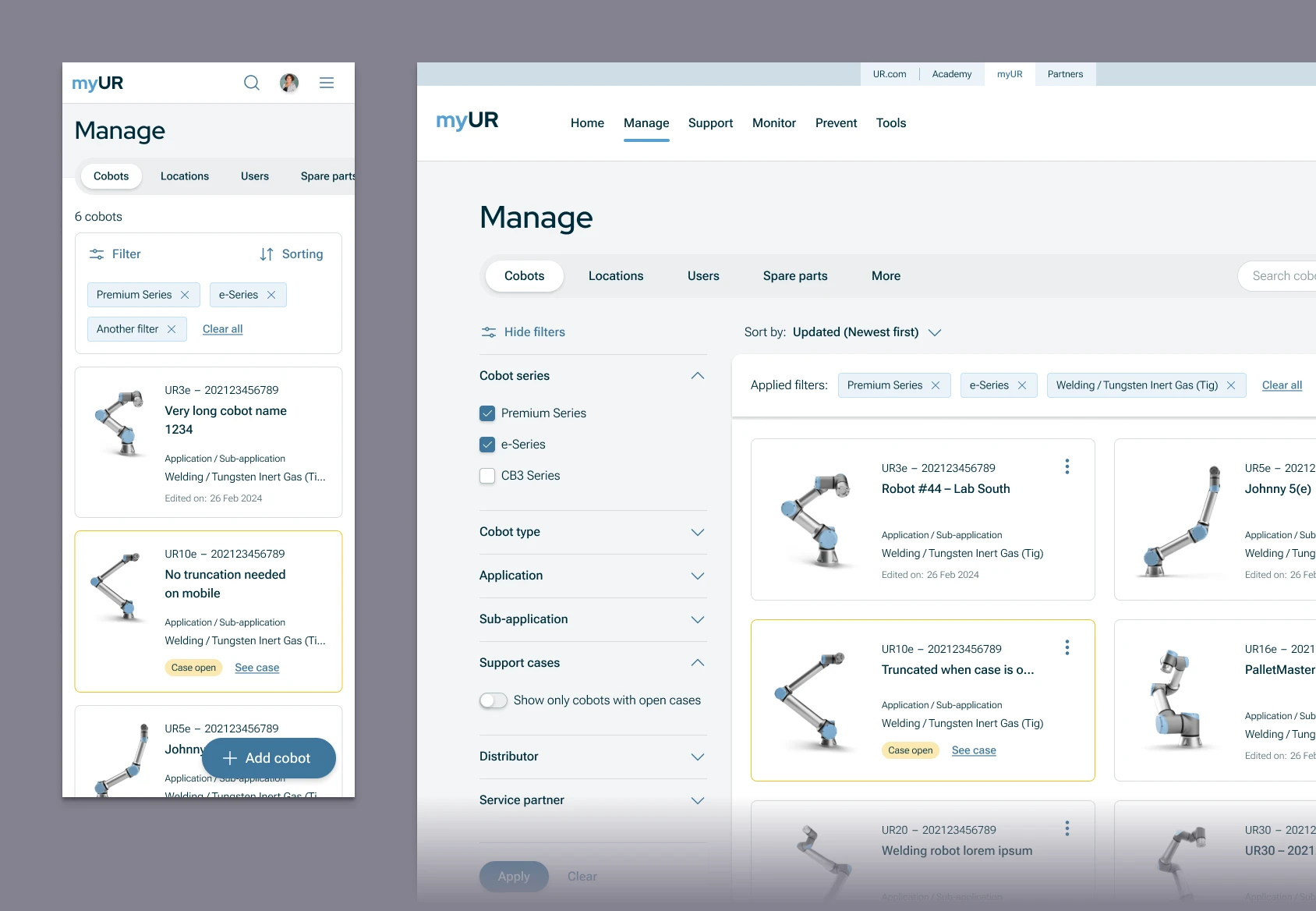Open the hamburger menu in mobile view
This screenshot has height=911, width=1316.
[327, 83]
